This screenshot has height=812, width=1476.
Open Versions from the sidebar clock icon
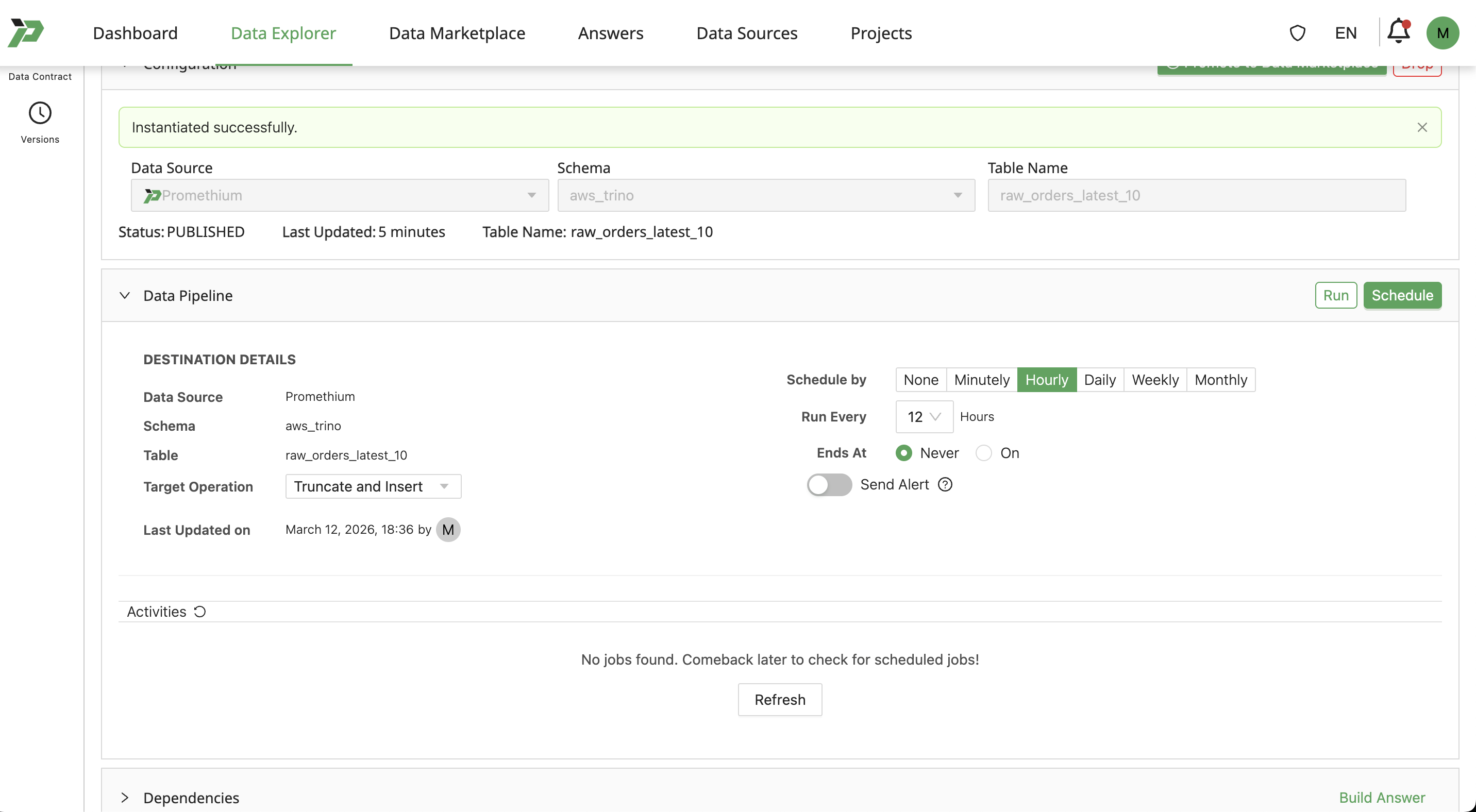39,113
